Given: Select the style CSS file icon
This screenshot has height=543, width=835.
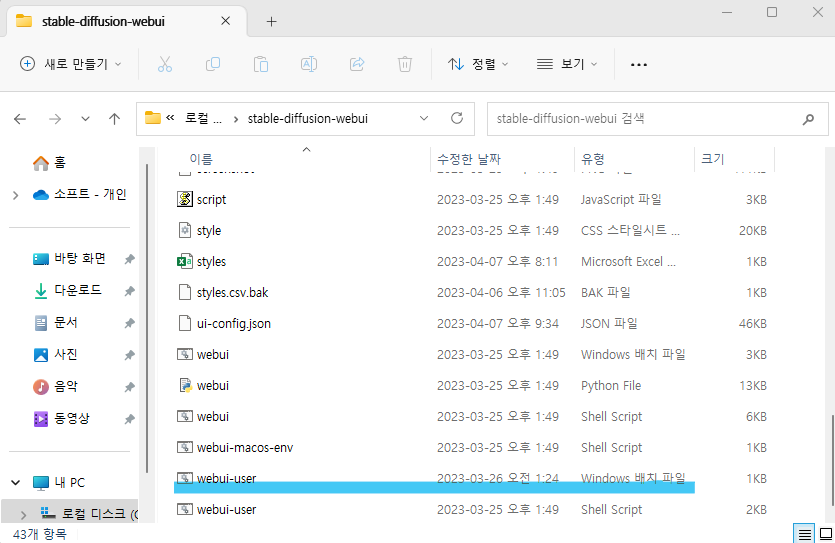Looking at the screenshot, I should [x=185, y=230].
